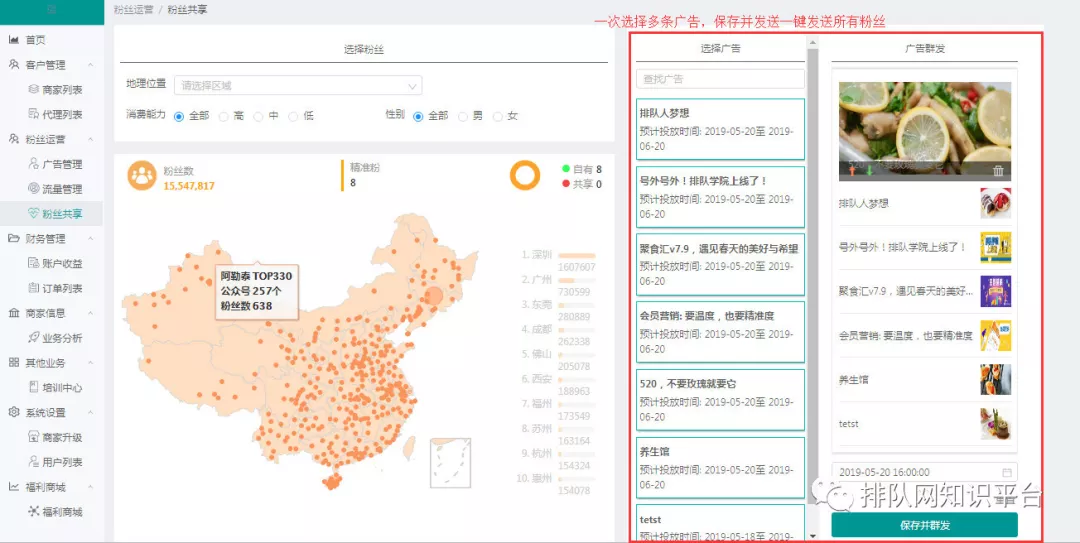Screen dimensions: 1080x543
Task: Click the 流量管理 sidebar icon
Action: (x=34, y=189)
